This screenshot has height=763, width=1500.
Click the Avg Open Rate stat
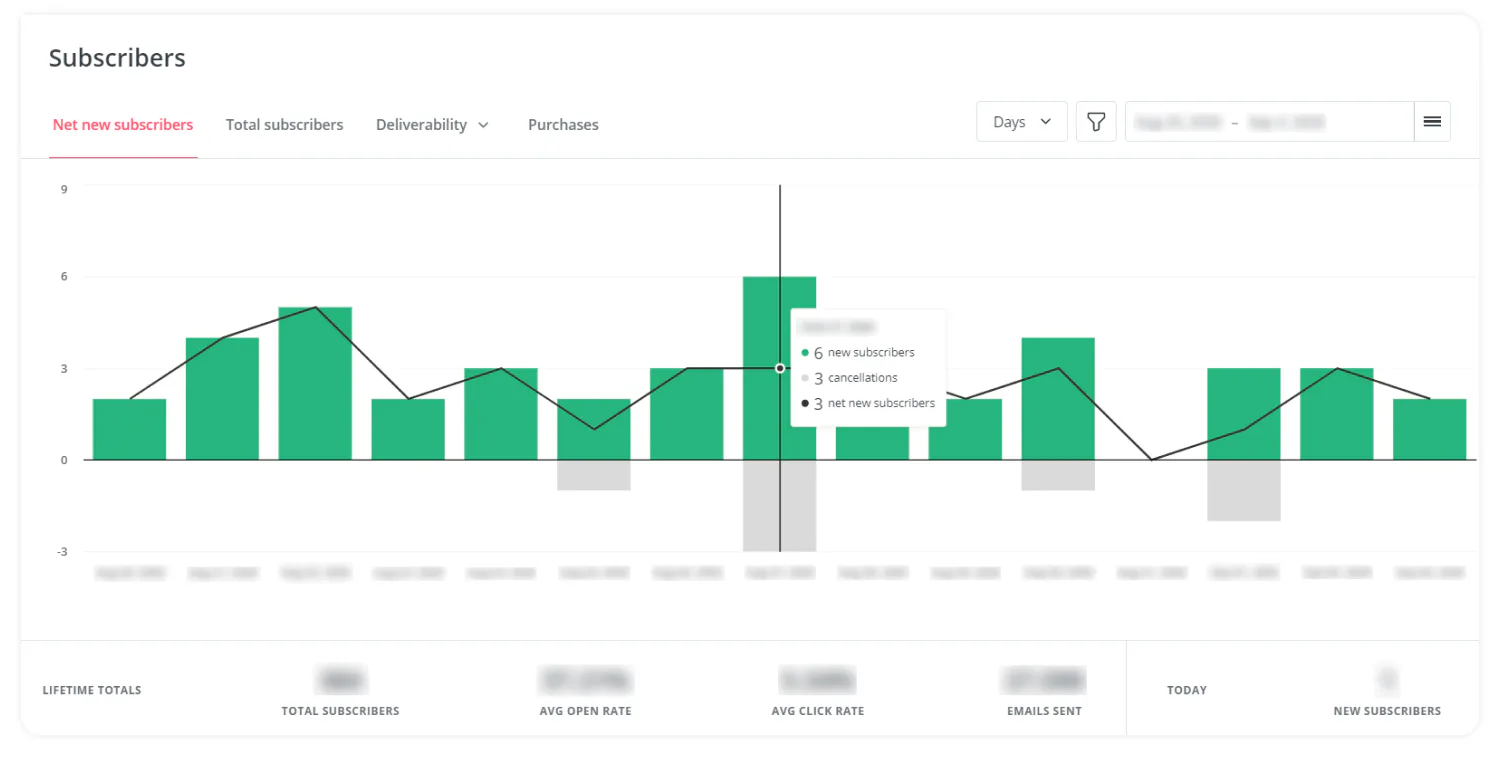[x=585, y=682]
